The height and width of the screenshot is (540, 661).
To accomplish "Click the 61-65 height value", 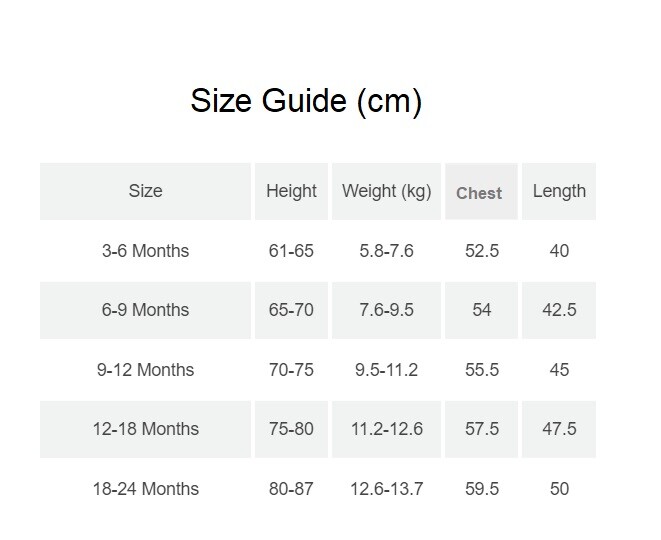I will (291, 251).
